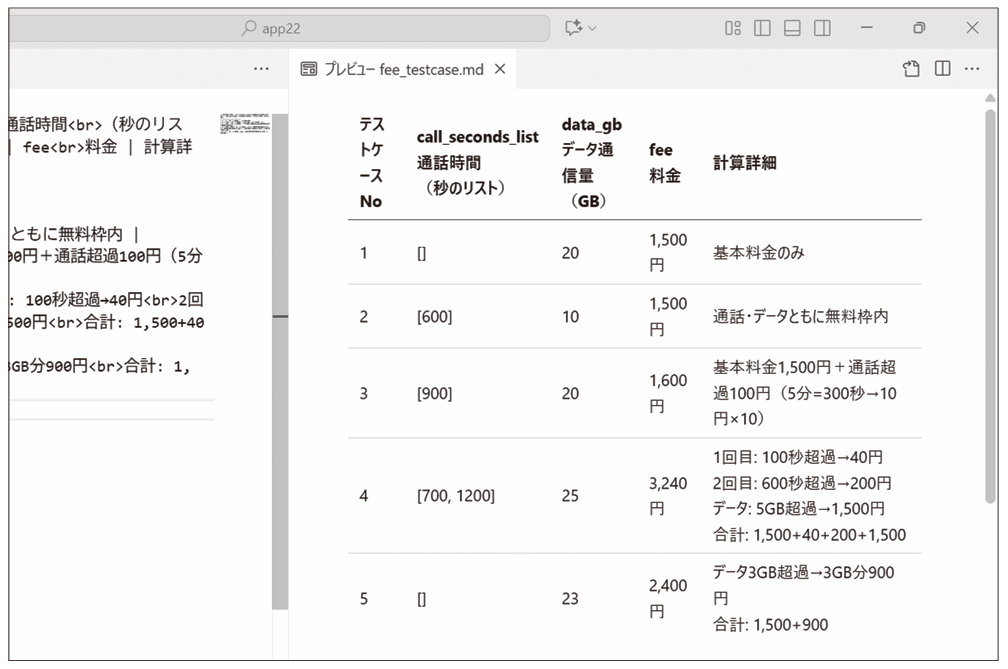Screen dimensions: 1008x669
Task: Close the VS Code window
Action: coord(973,28)
